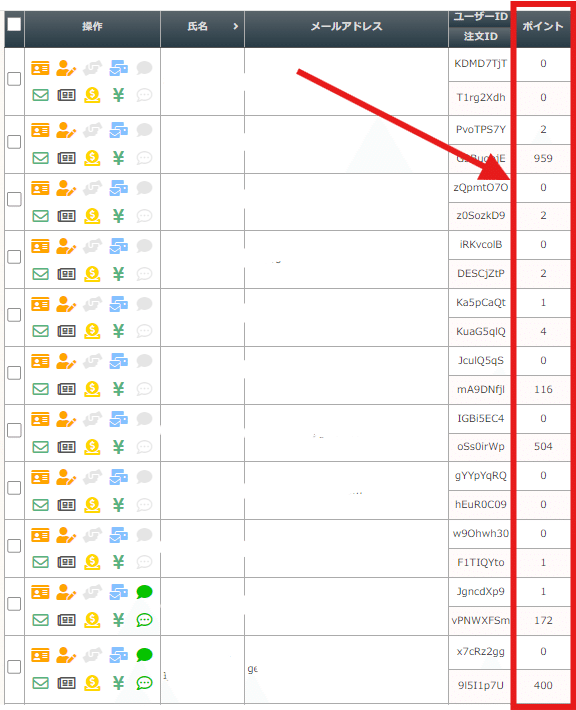The image size is (576, 710).
Task: Select the checkbox for IGBi5EC4 row
Action: 14,430
